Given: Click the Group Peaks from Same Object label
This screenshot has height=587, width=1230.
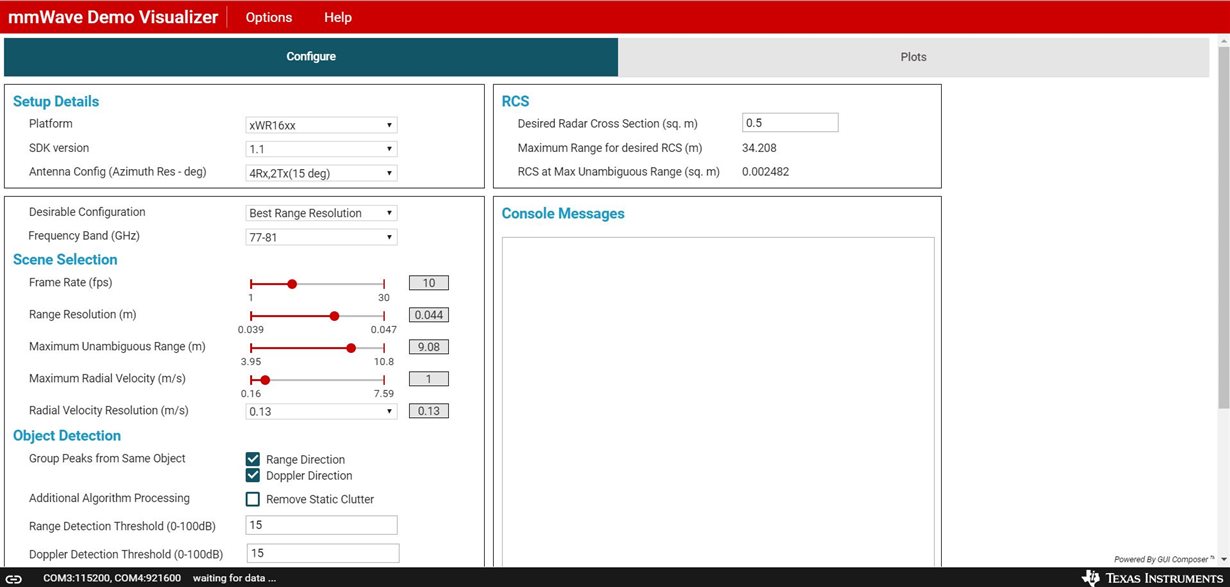Looking at the screenshot, I should point(107,459).
